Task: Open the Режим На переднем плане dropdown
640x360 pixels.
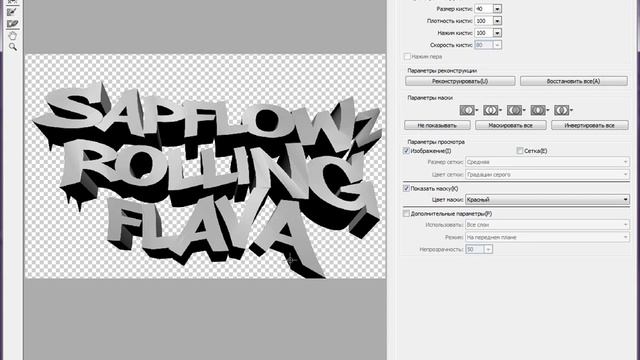Action: (547, 237)
